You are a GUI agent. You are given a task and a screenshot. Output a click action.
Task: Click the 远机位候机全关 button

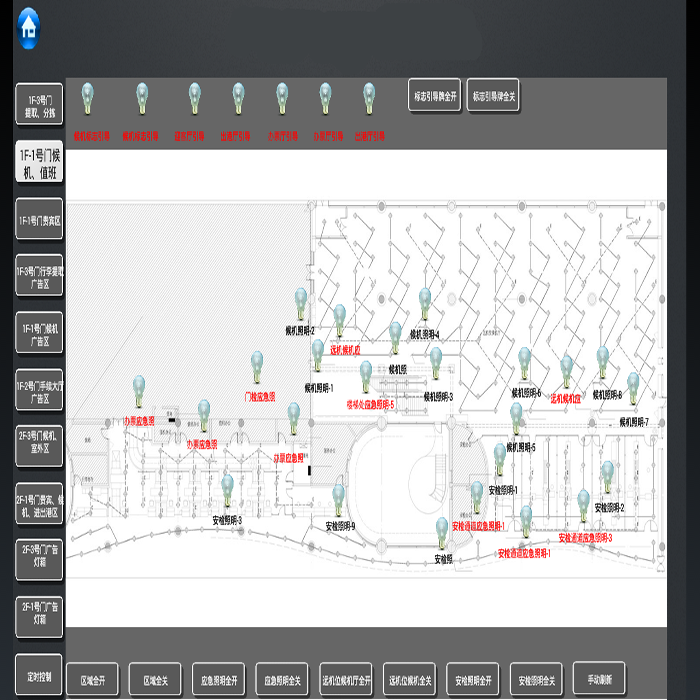pos(409,679)
